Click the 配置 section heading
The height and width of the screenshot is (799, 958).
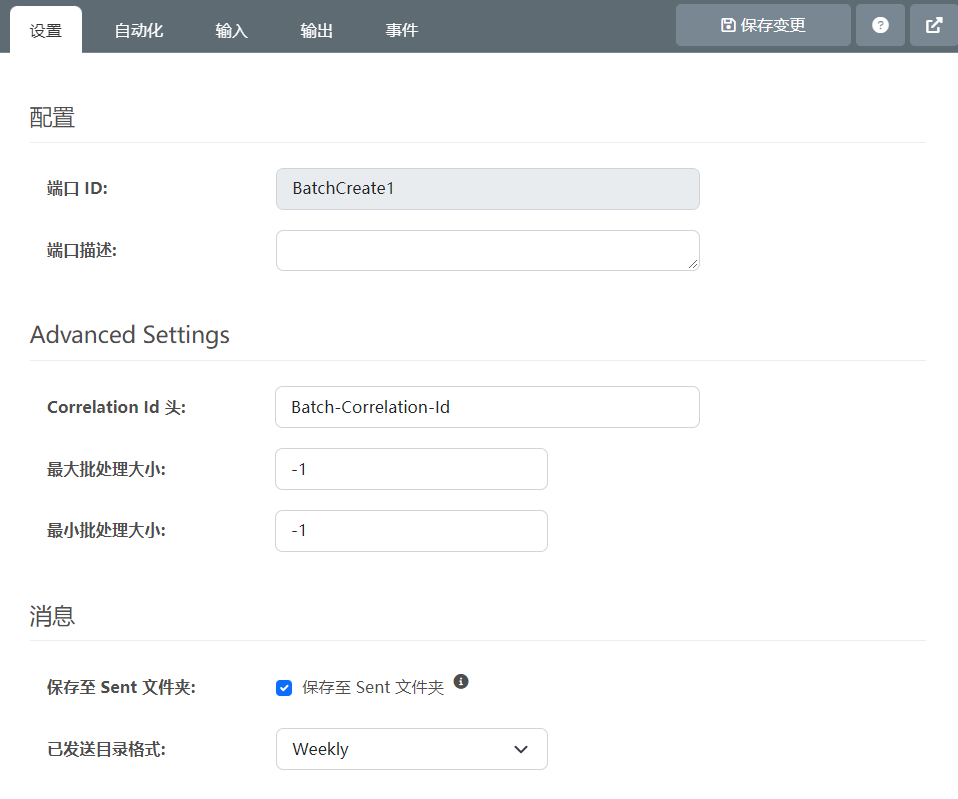point(52,117)
